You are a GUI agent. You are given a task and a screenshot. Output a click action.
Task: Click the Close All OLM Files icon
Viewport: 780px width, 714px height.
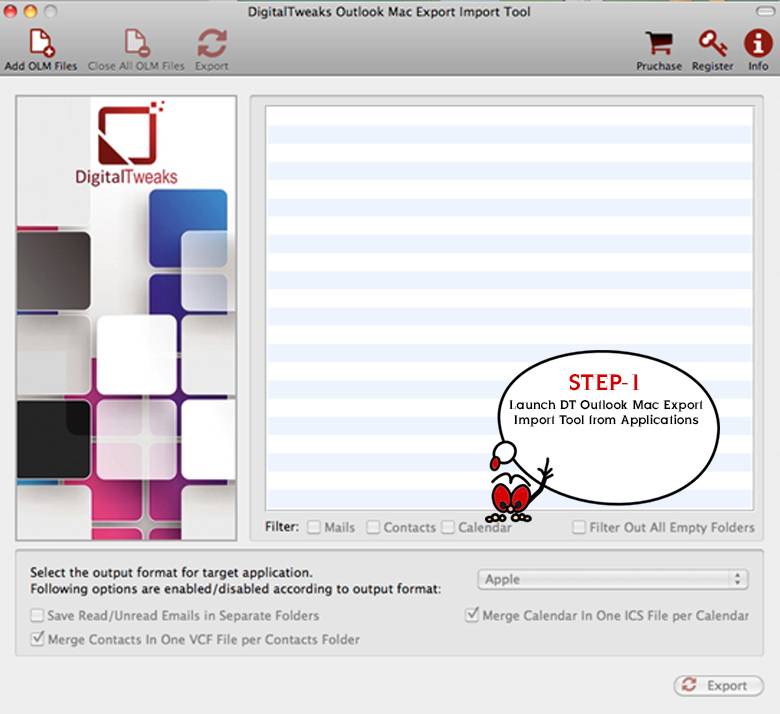click(136, 44)
